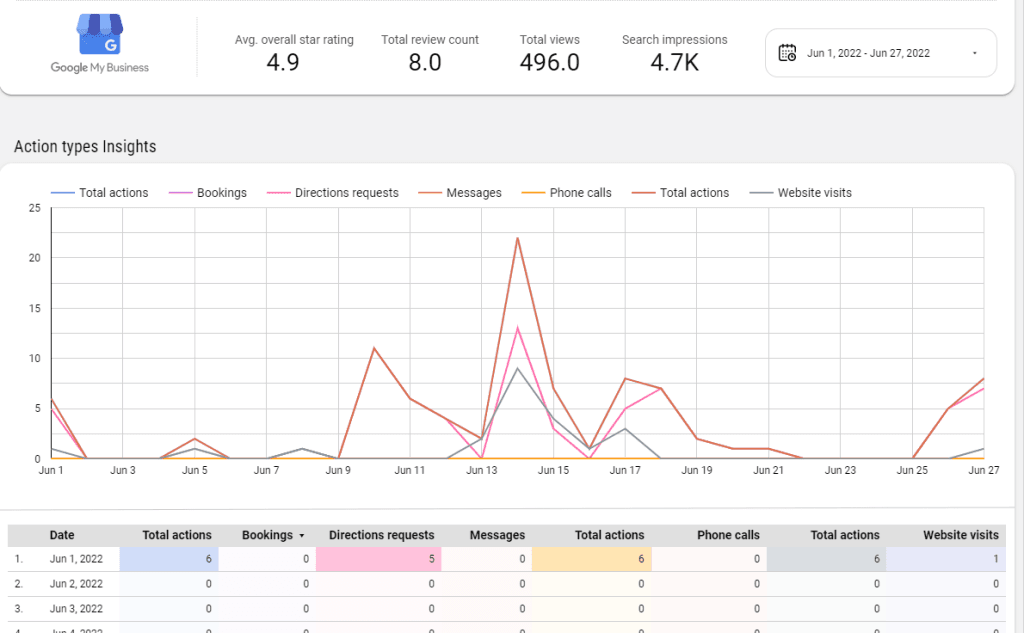
Task: Select the Search impressions 4.7K scorecard
Action: [x=674, y=52]
